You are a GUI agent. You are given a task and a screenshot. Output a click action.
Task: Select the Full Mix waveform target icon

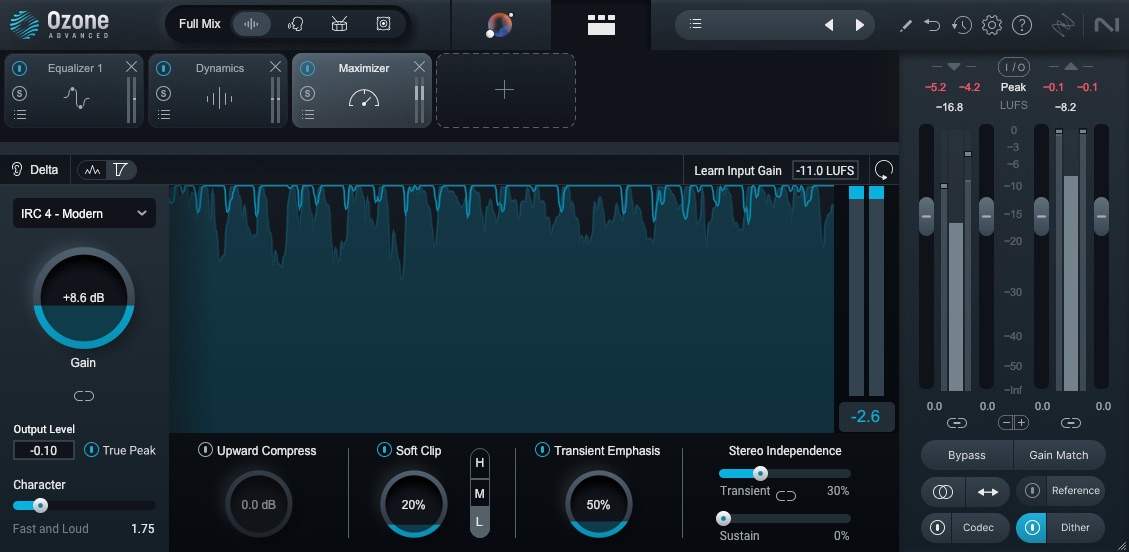click(x=251, y=24)
